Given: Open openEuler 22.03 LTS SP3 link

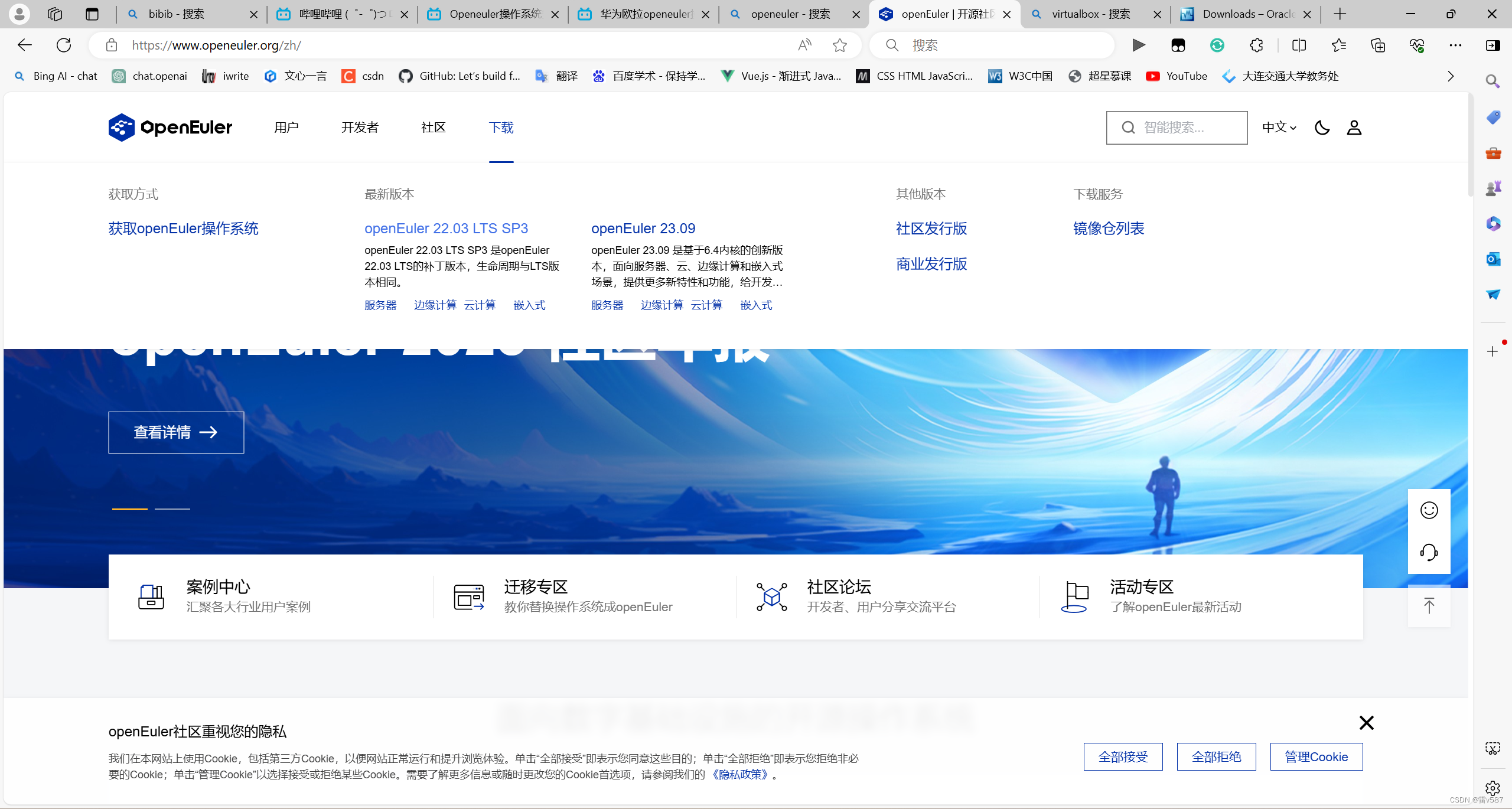Looking at the screenshot, I should click(x=446, y=229).
